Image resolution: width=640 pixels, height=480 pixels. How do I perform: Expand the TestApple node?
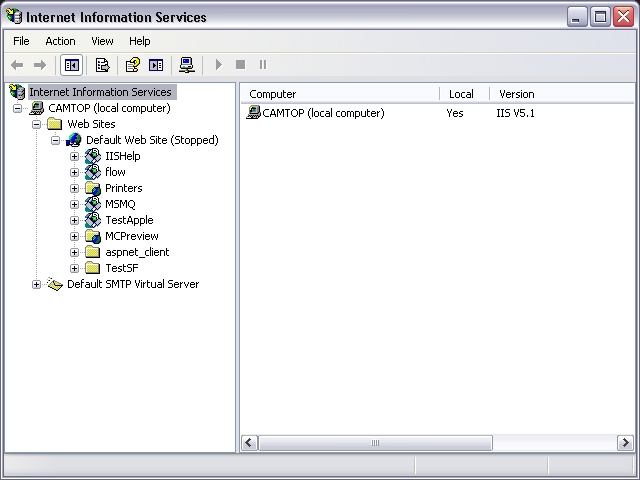click(74, 220)
